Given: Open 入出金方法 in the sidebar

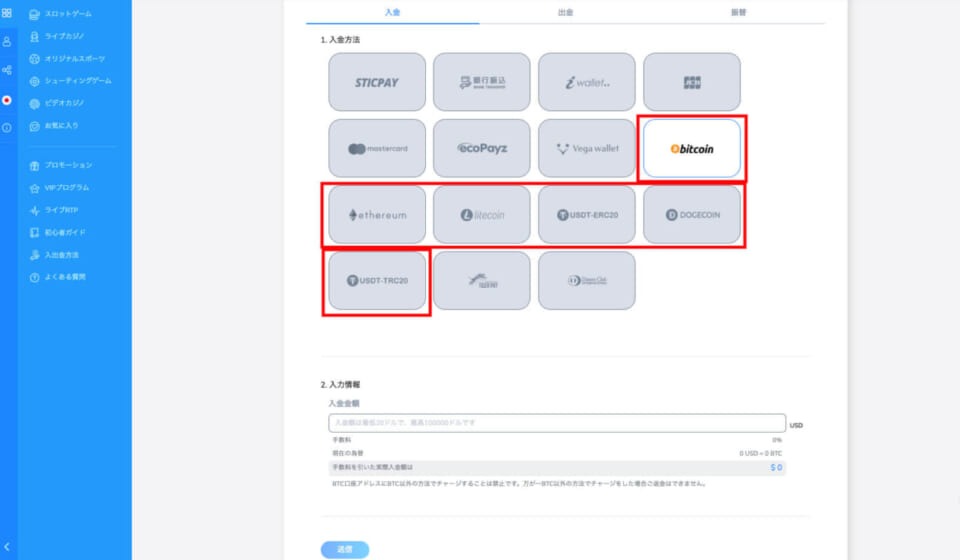Looking at the screenshot, I should click(53, 255).
